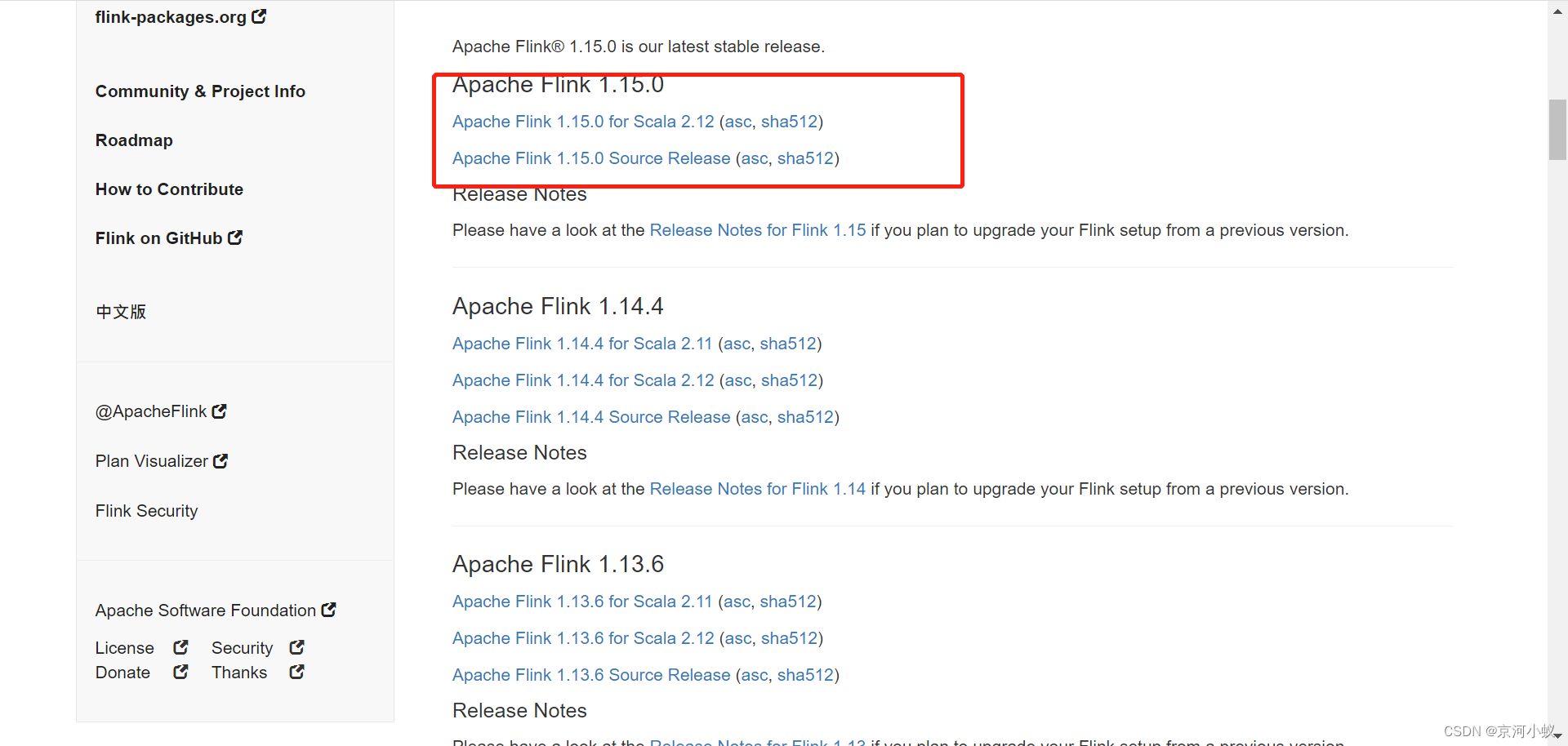
Task: Open the Flink Security sidebar link
Action: point(146,511)
